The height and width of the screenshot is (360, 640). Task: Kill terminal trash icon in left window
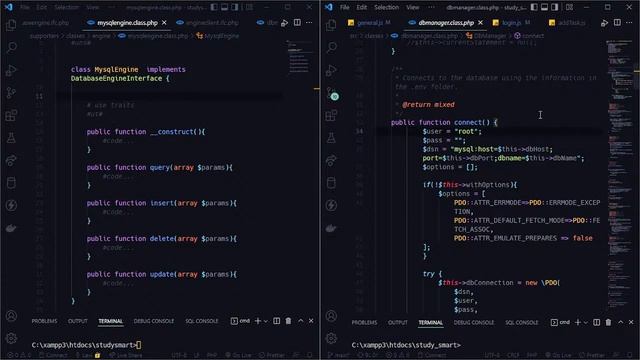pos(288,321)
